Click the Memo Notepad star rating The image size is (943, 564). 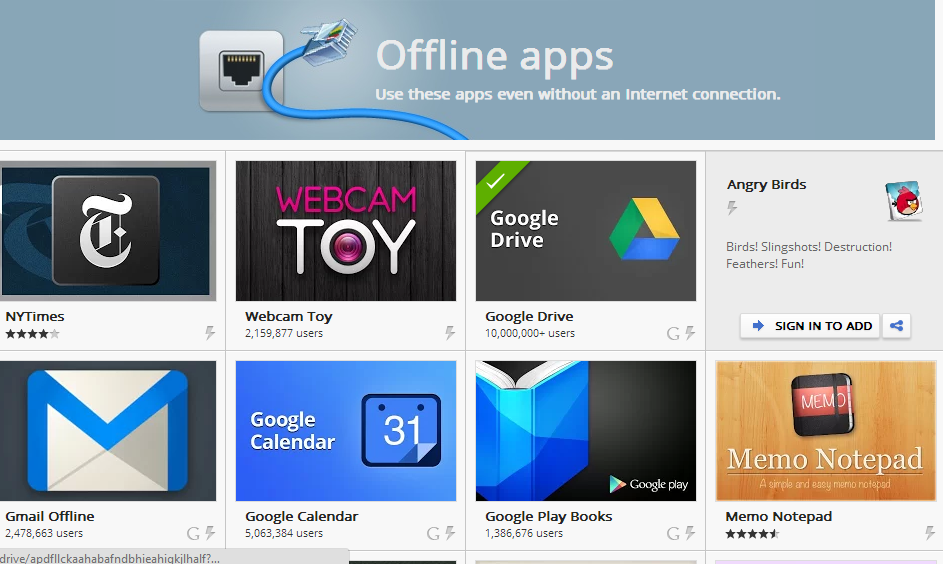coord(752,534)
